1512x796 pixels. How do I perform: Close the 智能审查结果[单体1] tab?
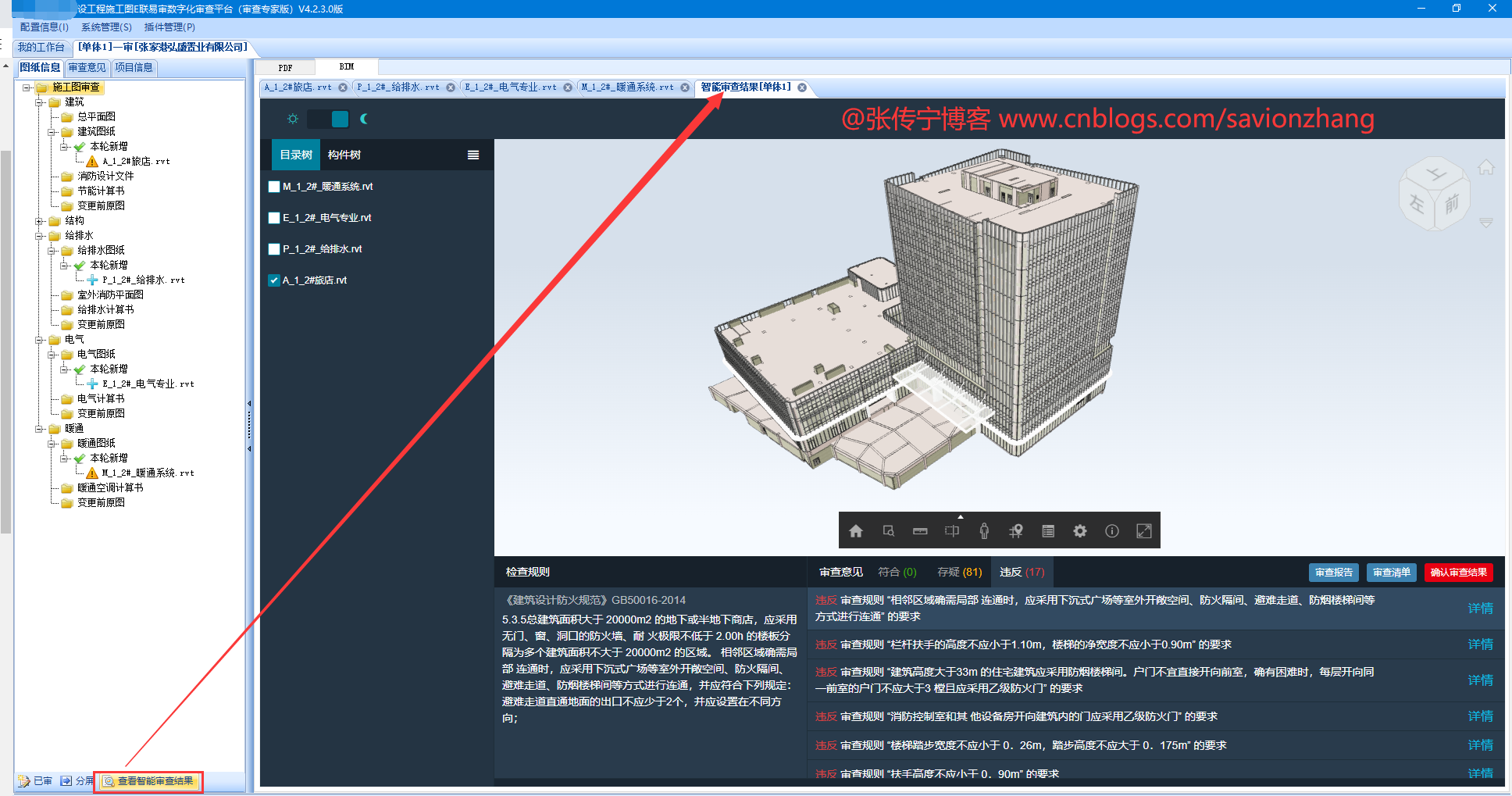(802, 87)
